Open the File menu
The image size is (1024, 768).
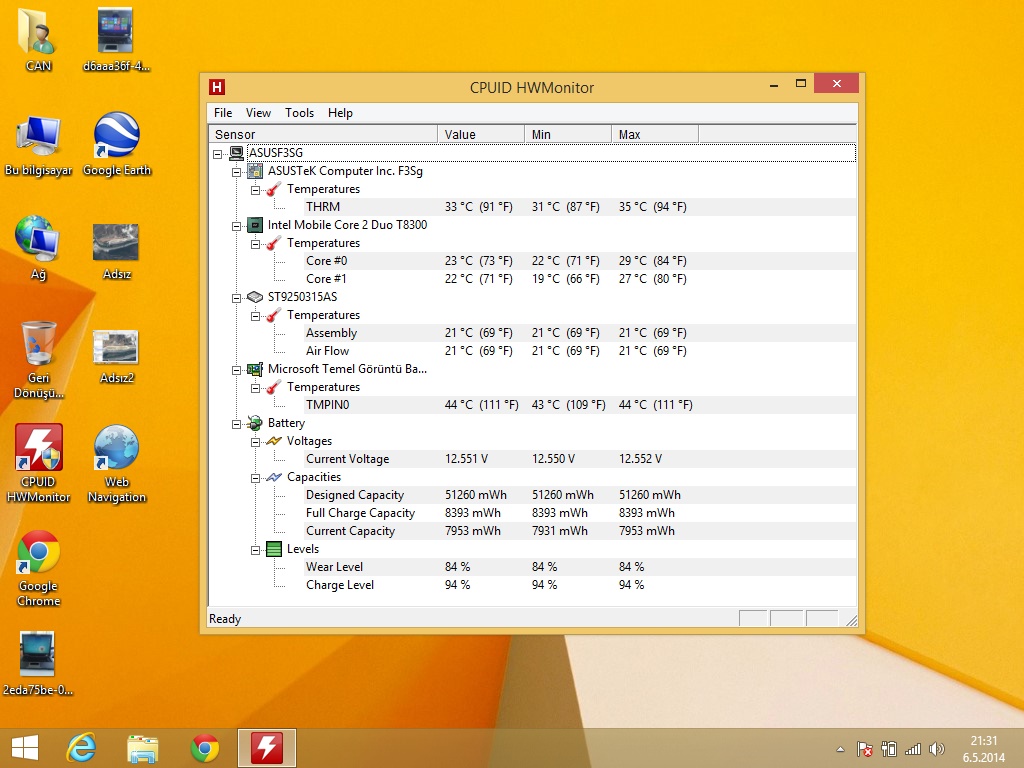point(223,113)
